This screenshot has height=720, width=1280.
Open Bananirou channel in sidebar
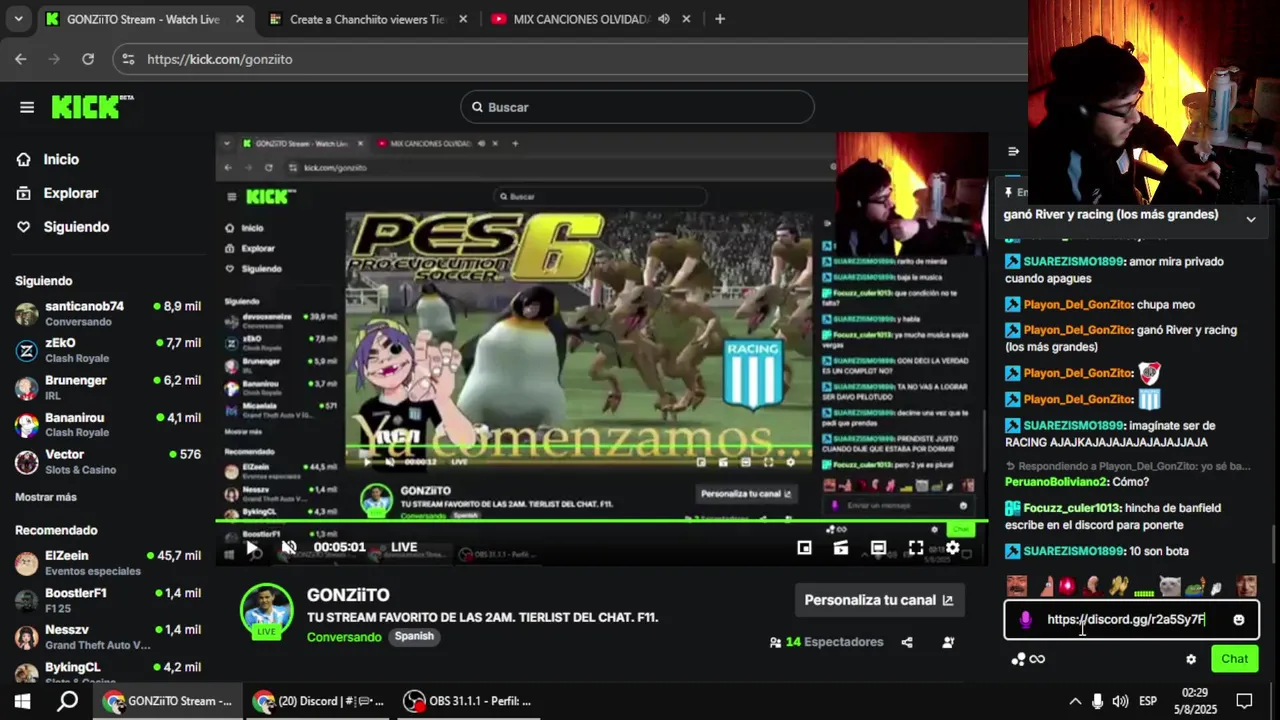click(108, 425)
